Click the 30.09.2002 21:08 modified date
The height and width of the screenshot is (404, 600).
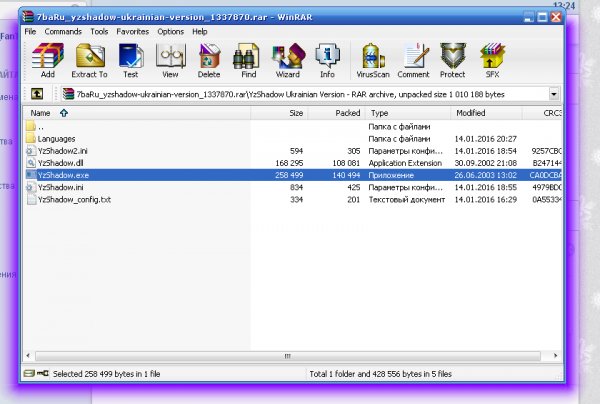coord(486,163)
